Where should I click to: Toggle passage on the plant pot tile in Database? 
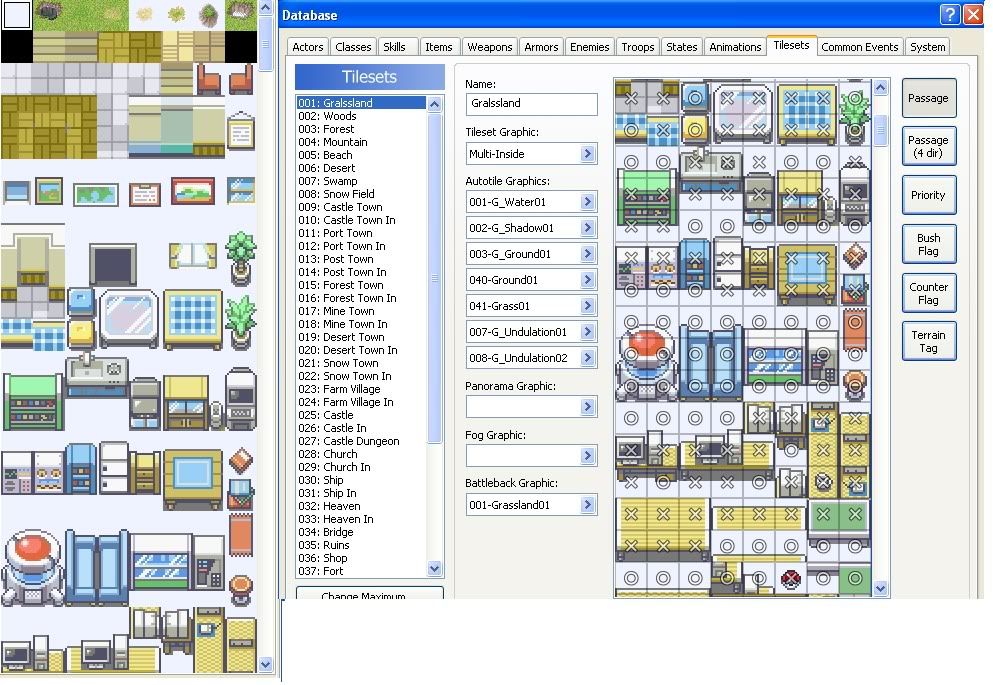(855, 130)
